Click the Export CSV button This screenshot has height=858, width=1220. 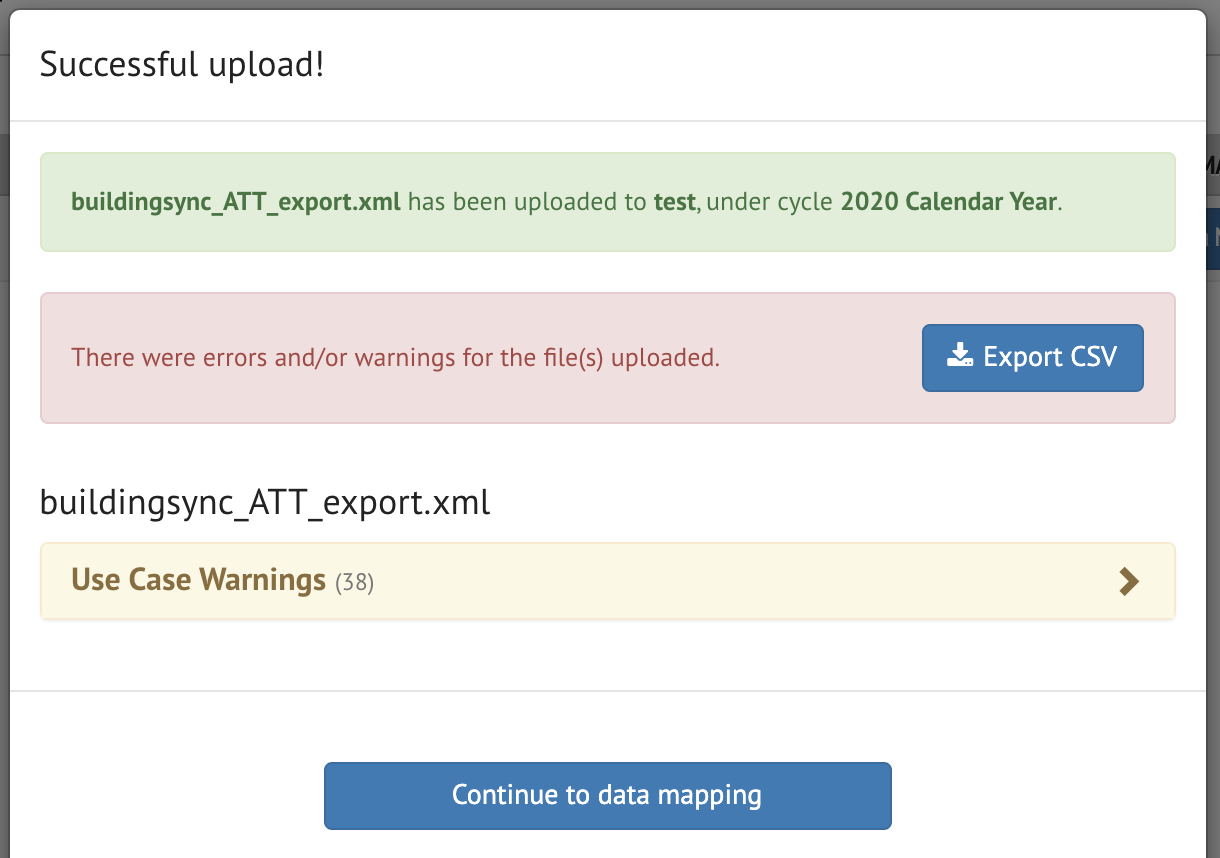click(1032, 357)
